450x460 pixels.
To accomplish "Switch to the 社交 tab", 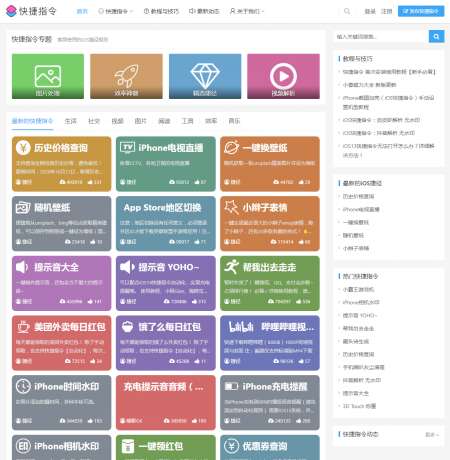I will [x=94, y=121].
